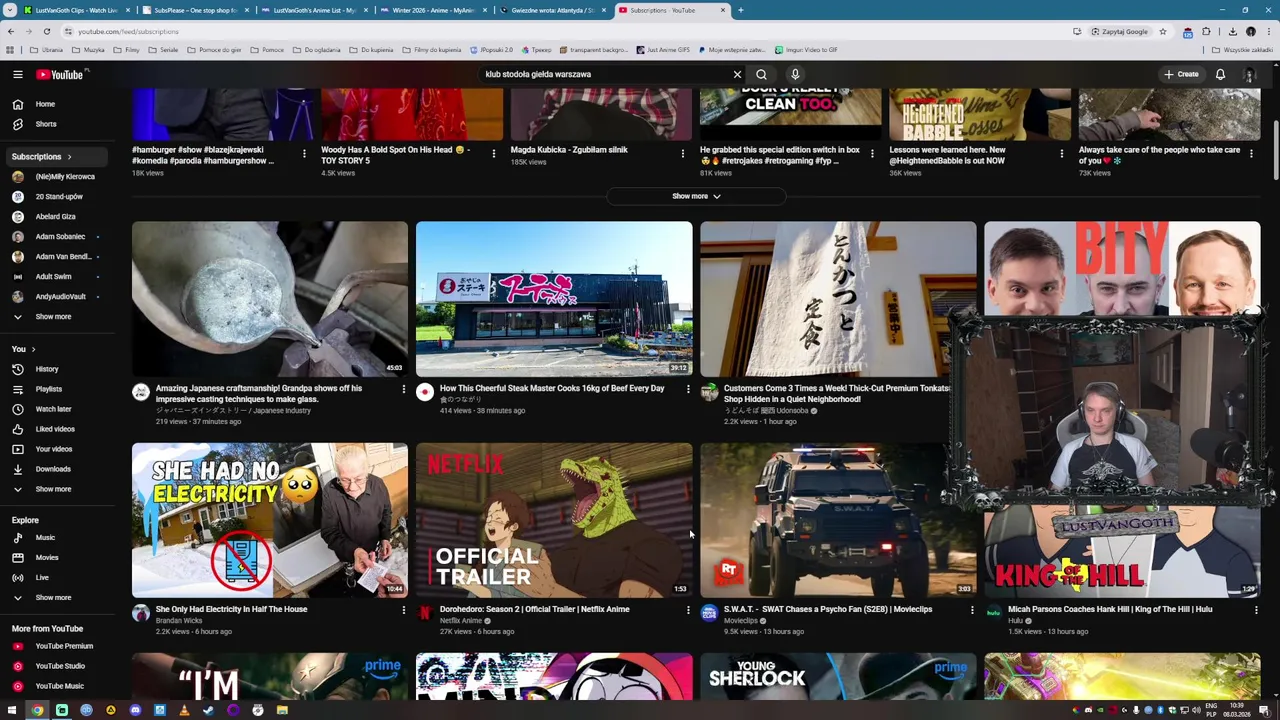
Task: Play Cheerful Steak Master thumbnail
Action: point(554,299)
